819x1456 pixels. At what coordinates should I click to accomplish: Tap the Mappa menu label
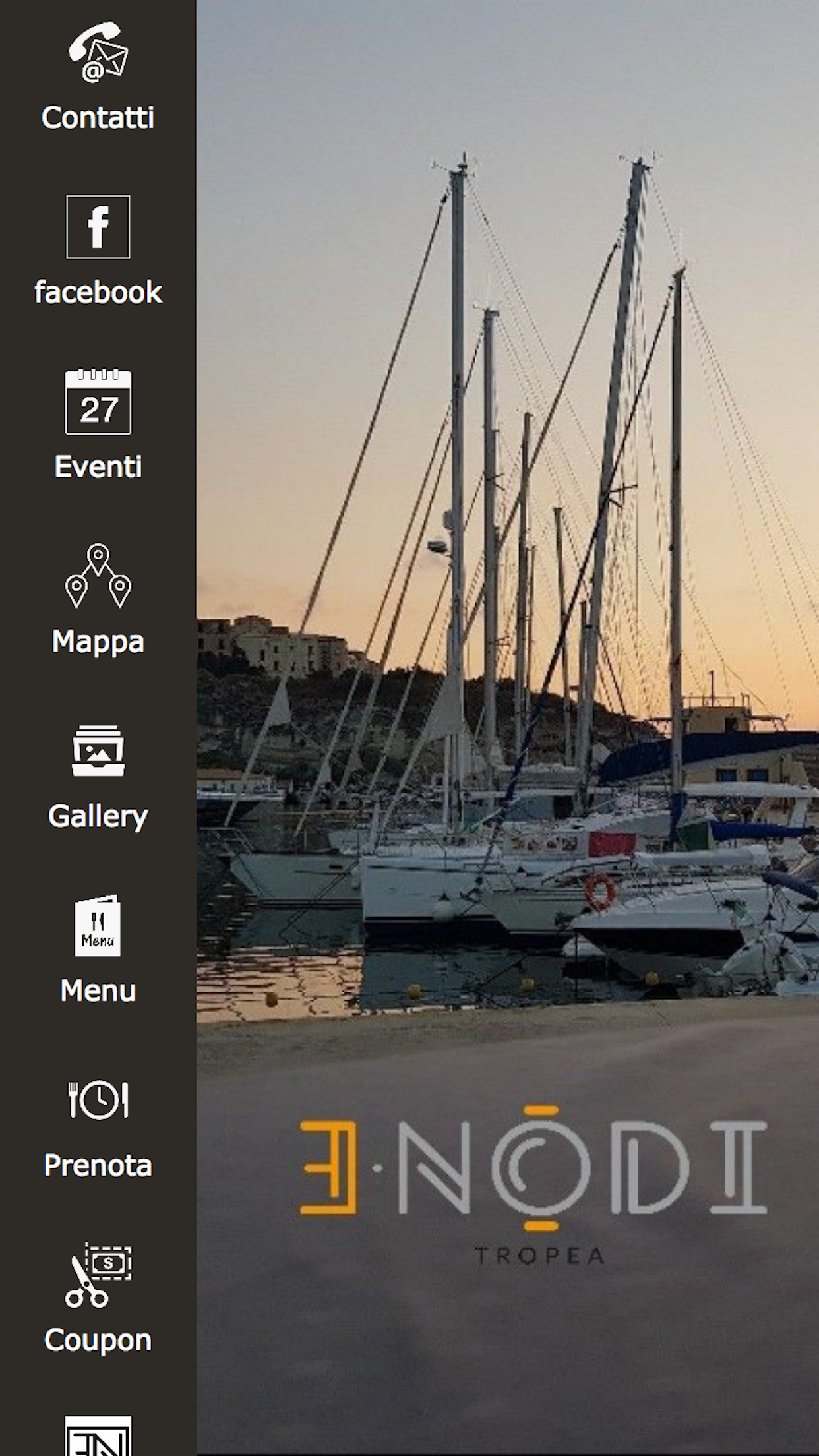pyautogui.click(x=98, y=642)
